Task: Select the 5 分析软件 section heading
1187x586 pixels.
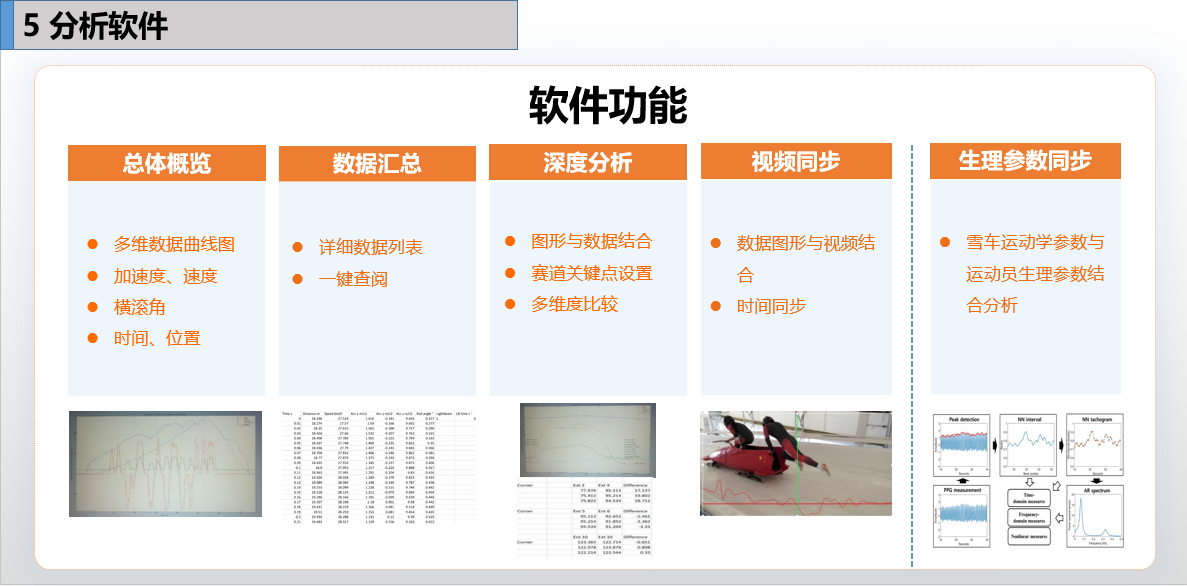Action: pos(95,26)
